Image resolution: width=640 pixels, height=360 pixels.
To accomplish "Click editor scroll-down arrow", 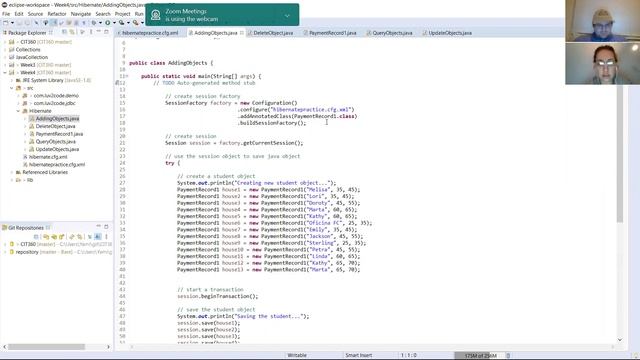I will [620, 340].
